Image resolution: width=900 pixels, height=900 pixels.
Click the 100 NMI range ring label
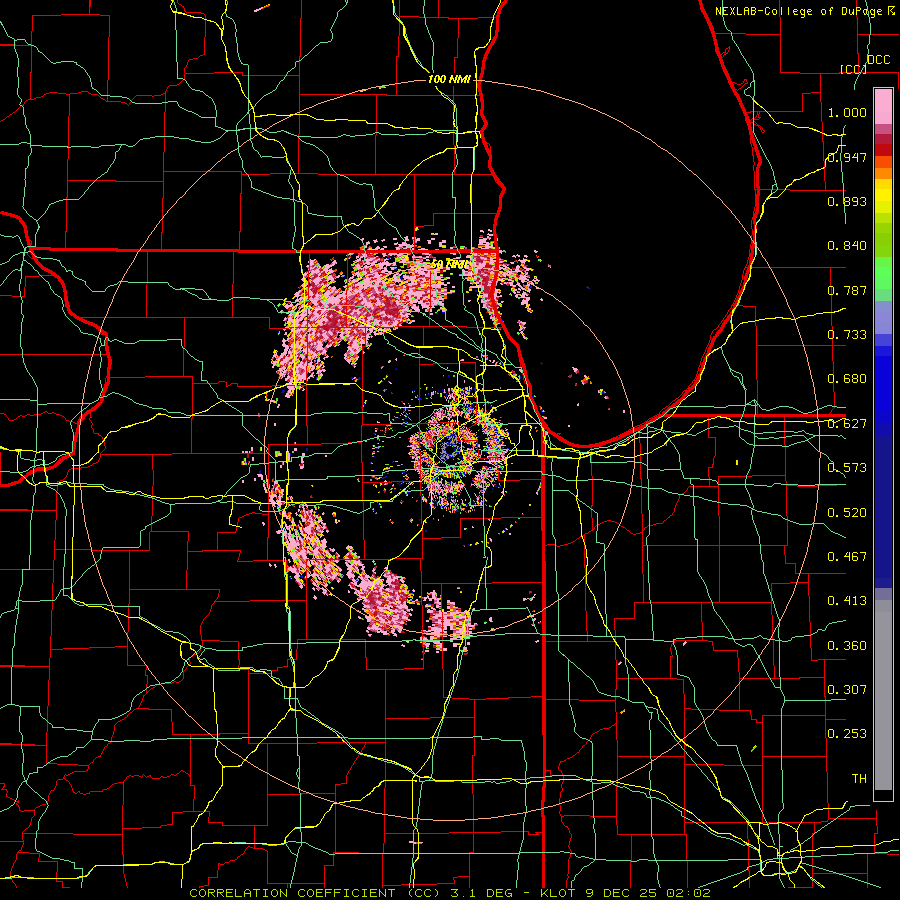[x=449, y=79]
